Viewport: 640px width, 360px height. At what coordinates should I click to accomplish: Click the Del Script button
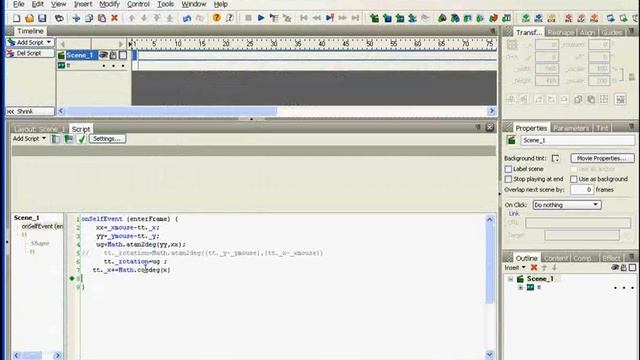pyautogui.click(x=30, y=53)
